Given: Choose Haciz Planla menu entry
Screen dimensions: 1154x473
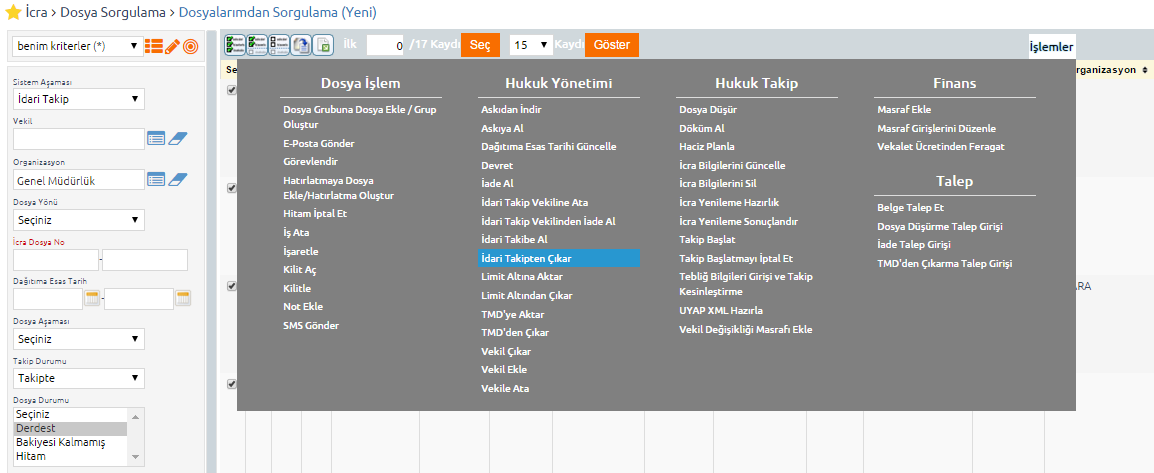Looking at the screenshot, I should click(707, 146).
